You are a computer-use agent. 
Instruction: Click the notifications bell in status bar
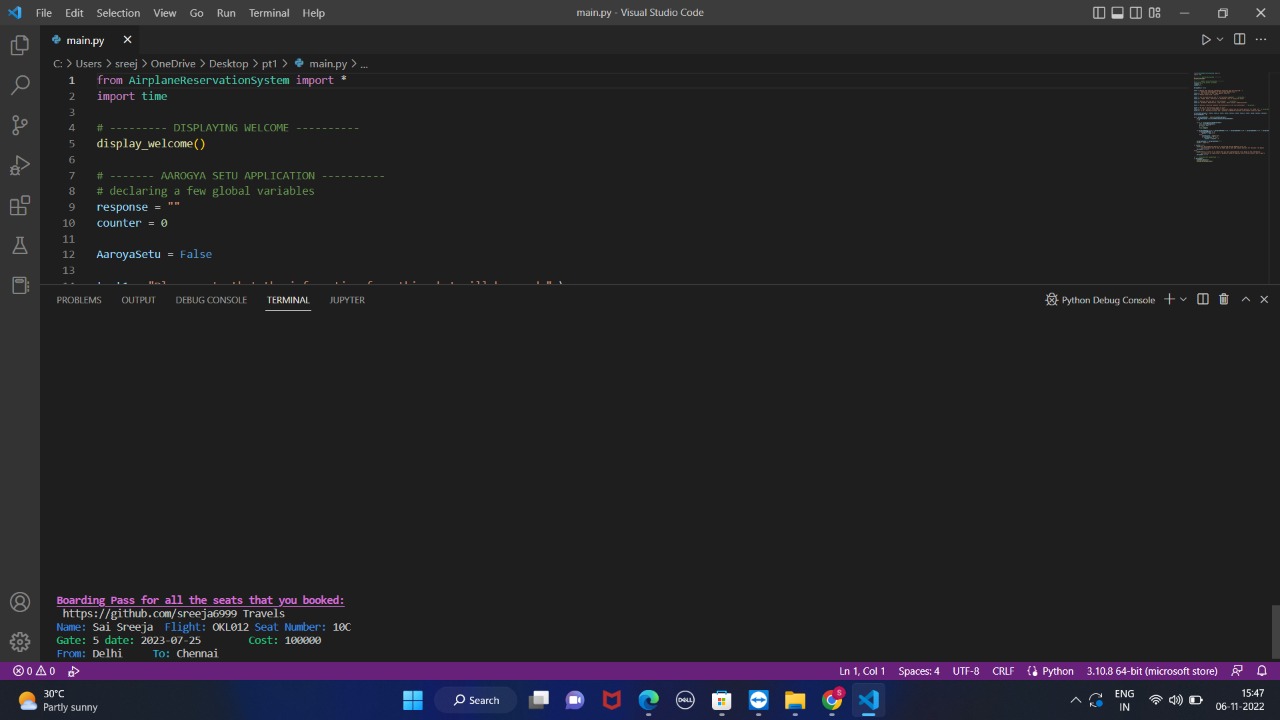[1262, 671]
